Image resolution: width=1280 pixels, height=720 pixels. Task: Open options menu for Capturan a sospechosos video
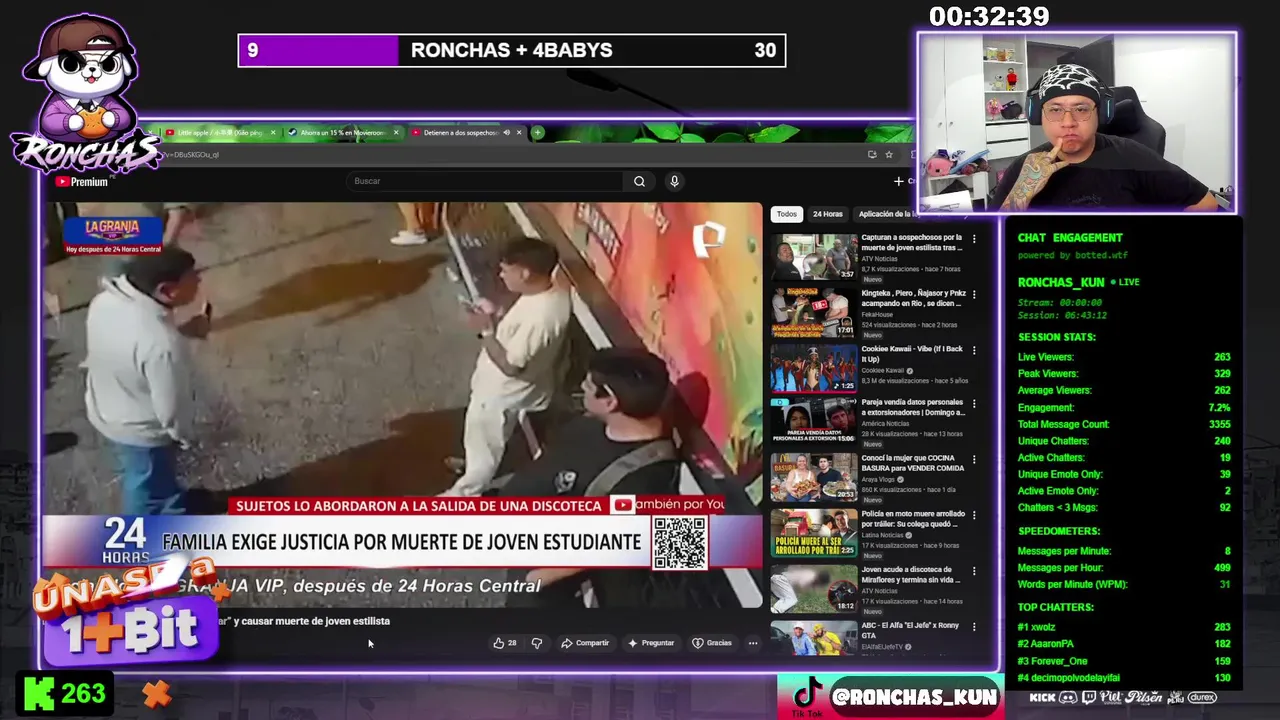(x=974, y=239)
